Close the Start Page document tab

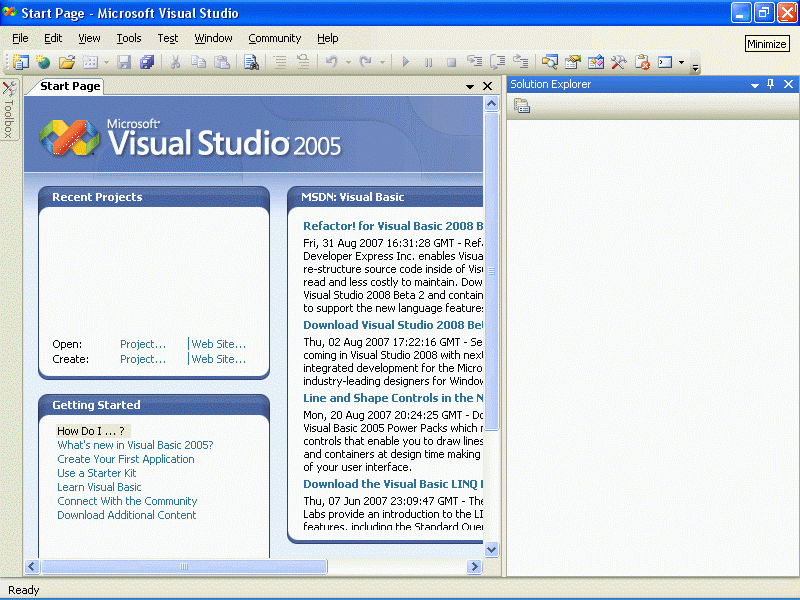pyautogui.click(x=487, y=86)
